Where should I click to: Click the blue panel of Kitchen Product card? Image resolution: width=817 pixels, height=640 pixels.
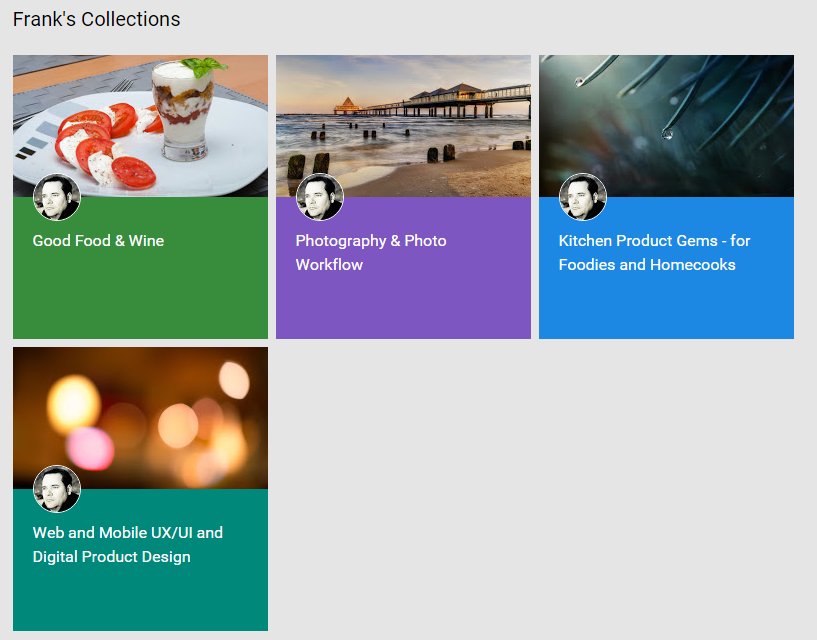point(666,300)
